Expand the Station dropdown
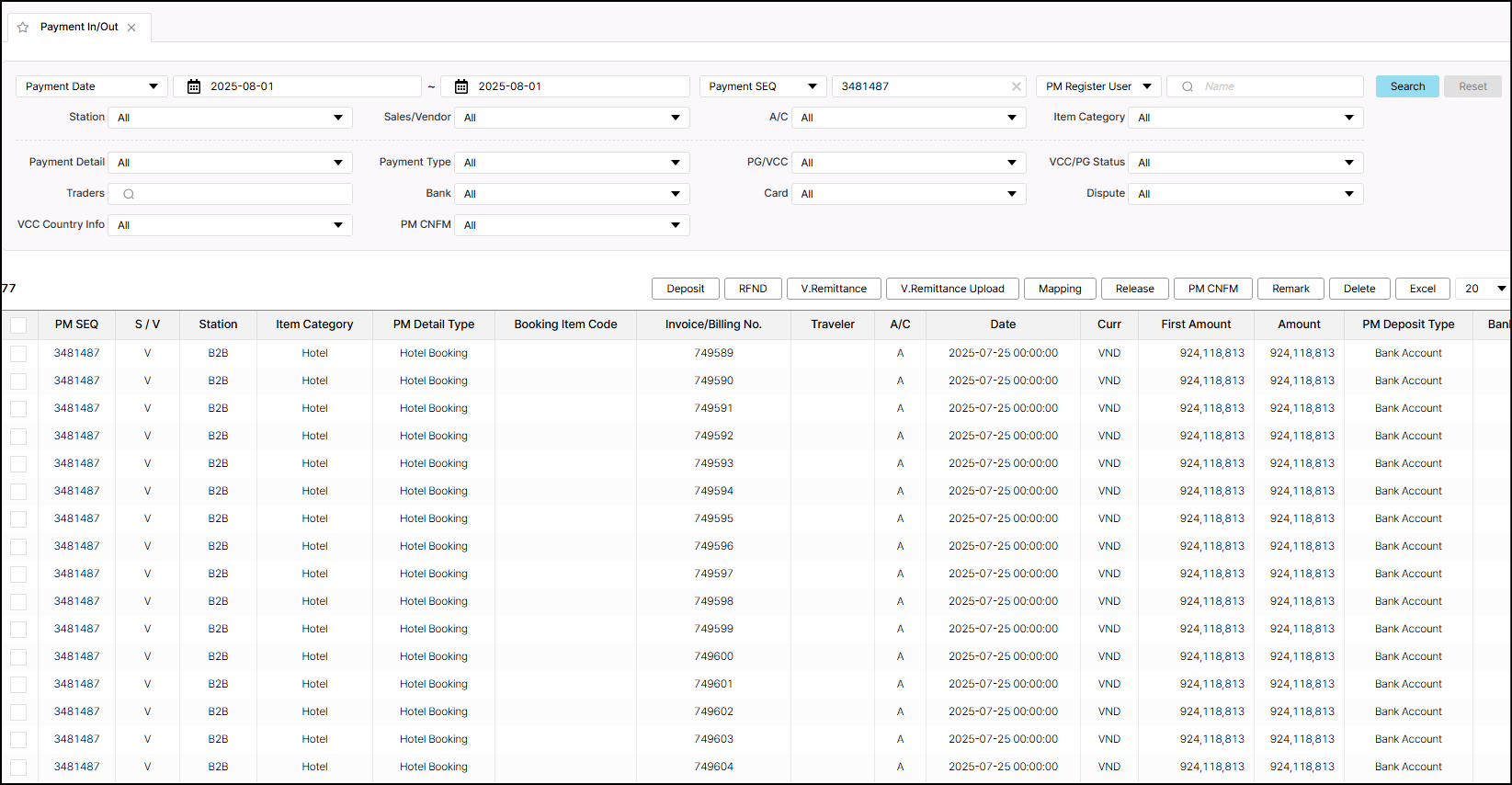 230,118
